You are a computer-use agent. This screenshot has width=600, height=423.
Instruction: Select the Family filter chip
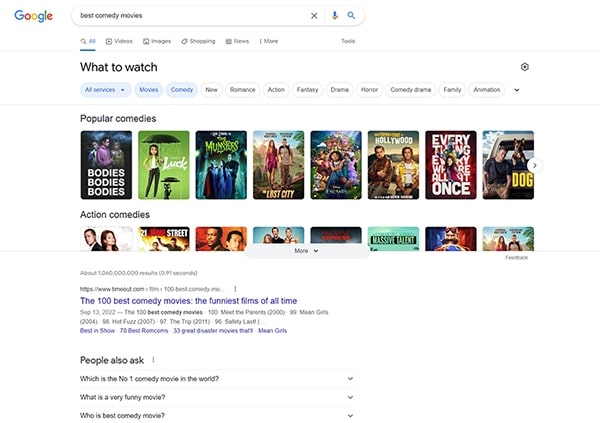click(x=452, y=90)
